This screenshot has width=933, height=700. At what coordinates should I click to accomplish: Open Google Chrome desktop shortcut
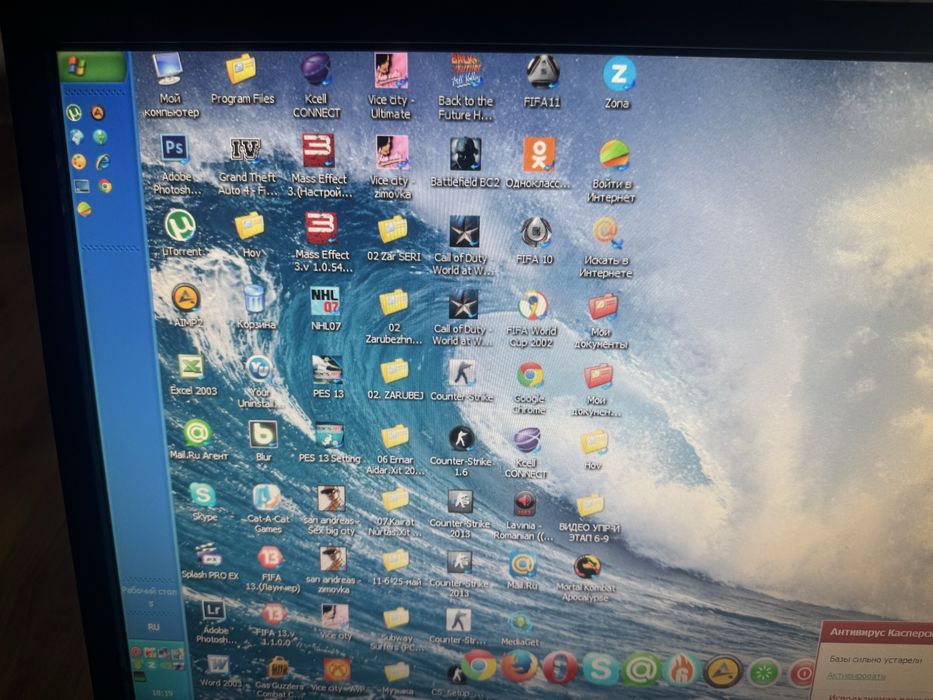point(530,388)
